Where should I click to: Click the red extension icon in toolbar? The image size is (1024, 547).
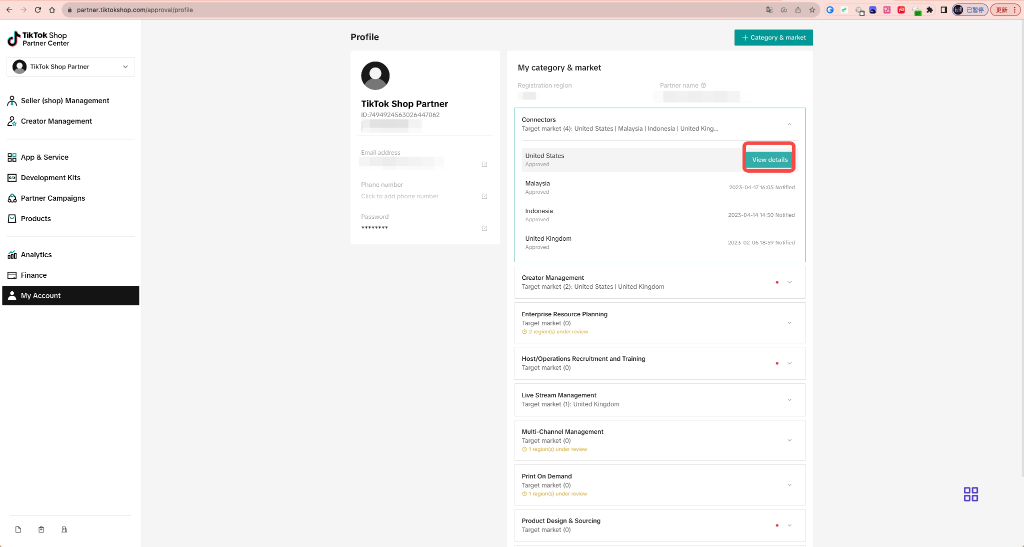coord(901,10)
